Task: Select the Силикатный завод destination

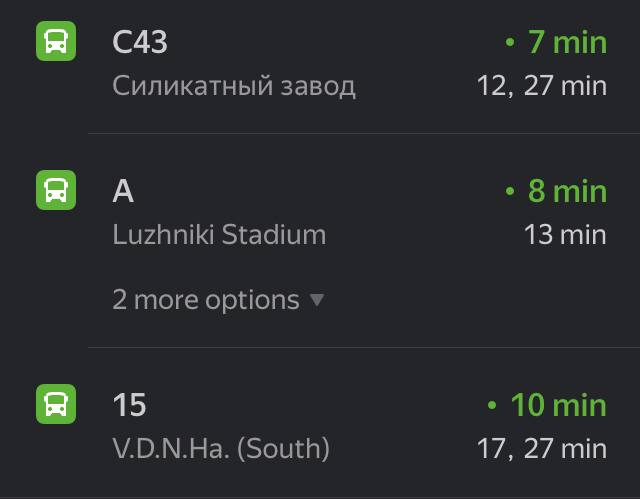Action: [234, 86]
